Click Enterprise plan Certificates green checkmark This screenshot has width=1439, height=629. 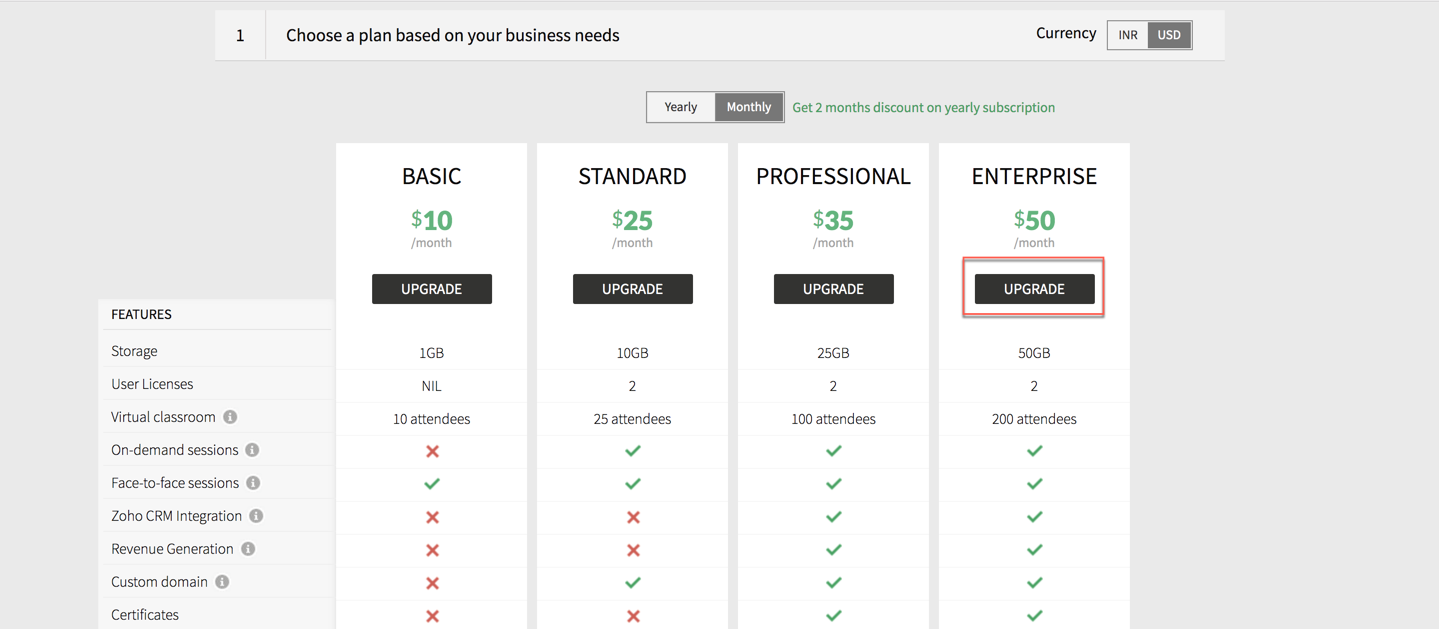1034,616
